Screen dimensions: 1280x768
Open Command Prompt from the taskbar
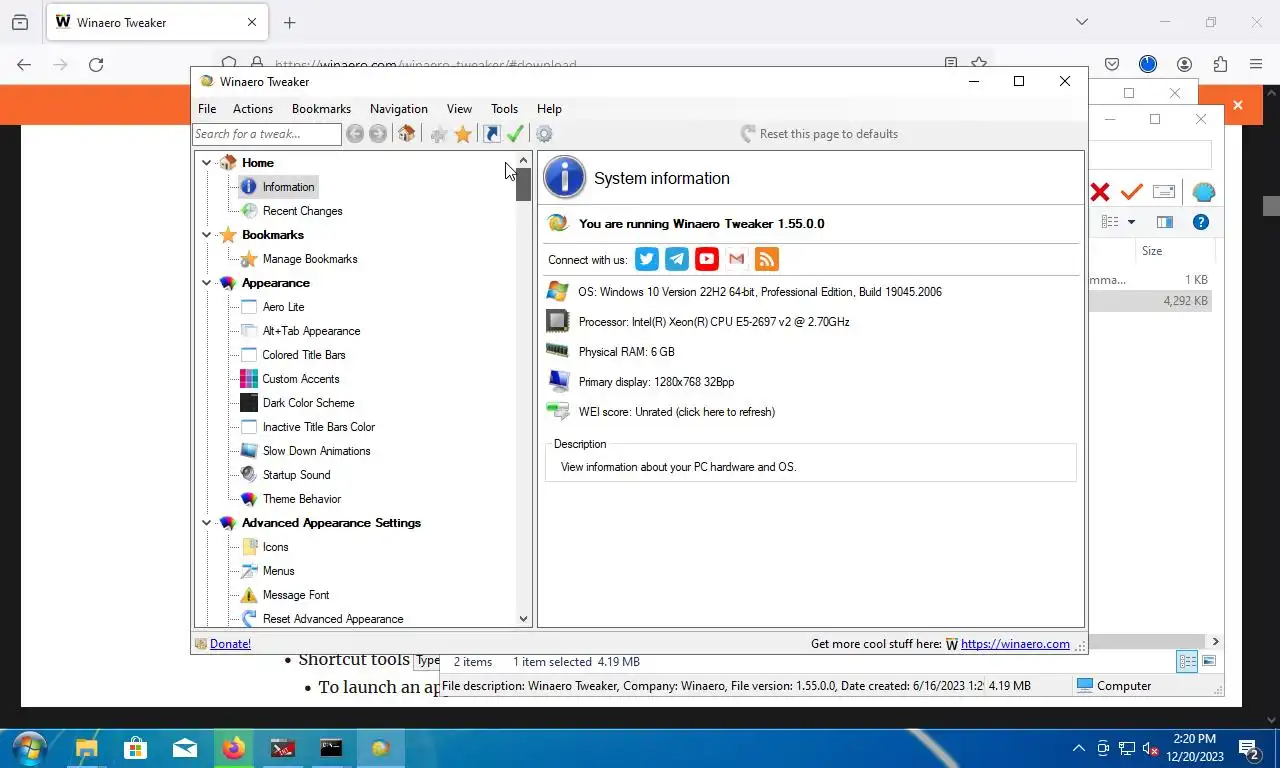(331, 748)
